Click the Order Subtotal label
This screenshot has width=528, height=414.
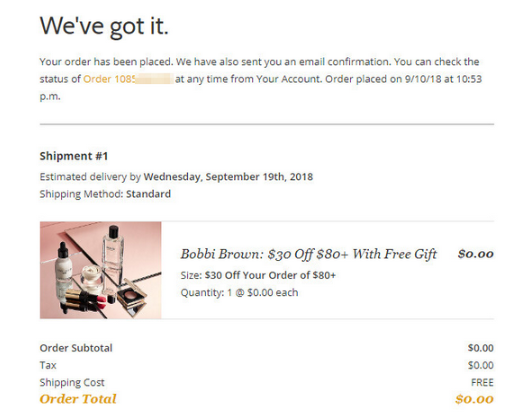(76, 348)
